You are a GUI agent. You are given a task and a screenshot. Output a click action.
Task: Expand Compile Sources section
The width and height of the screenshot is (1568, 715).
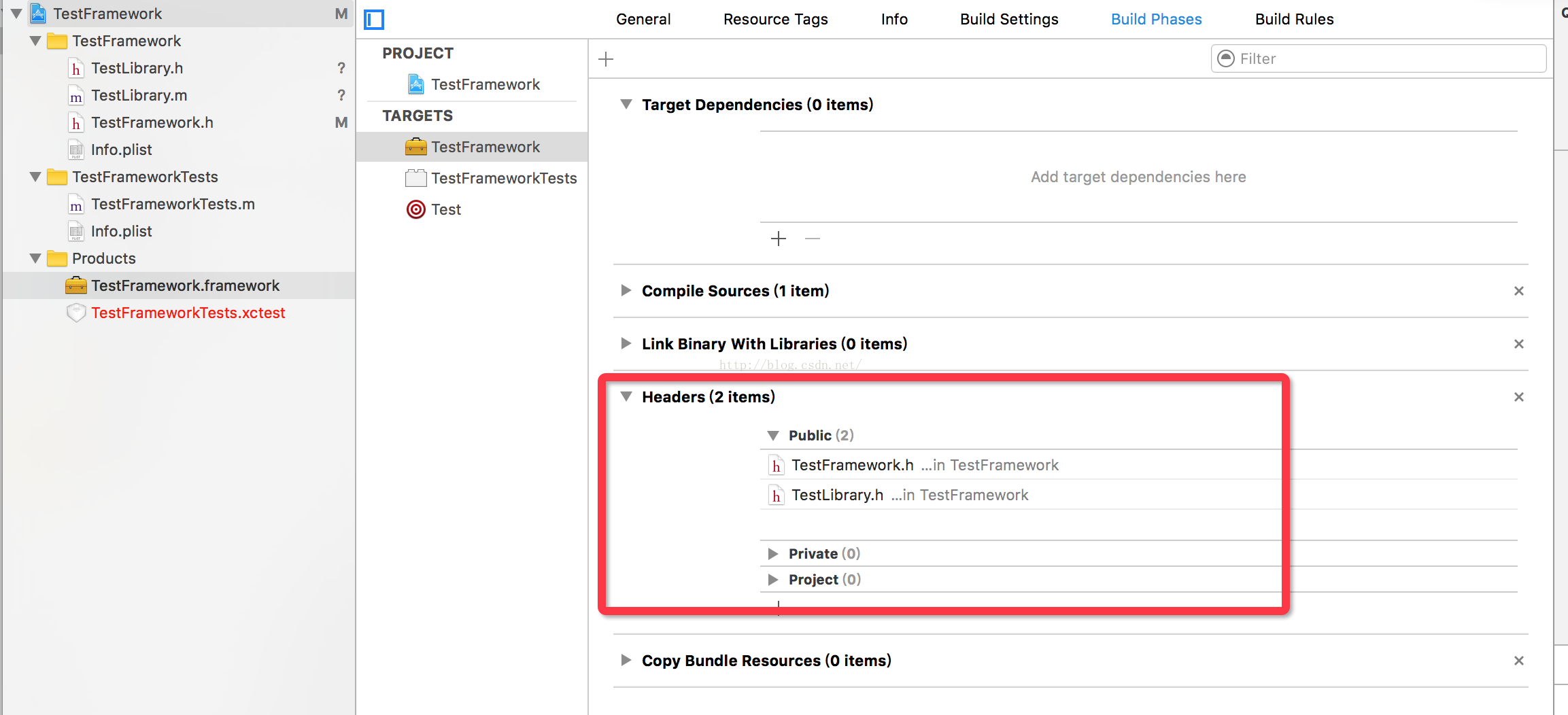pyautogui.click(x=626, y=290)
